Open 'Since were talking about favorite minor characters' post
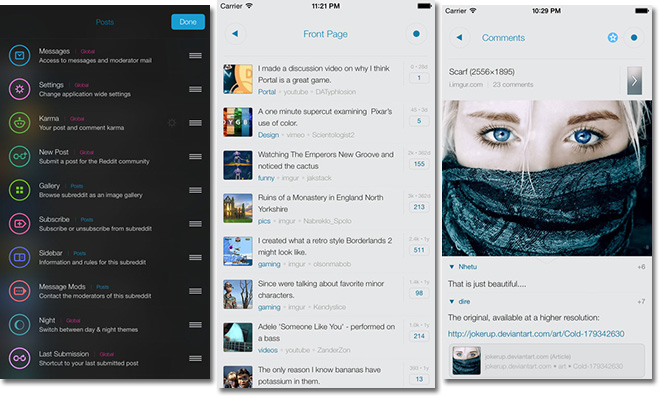Screen dimensions: 660x396 tap(321, 290)
